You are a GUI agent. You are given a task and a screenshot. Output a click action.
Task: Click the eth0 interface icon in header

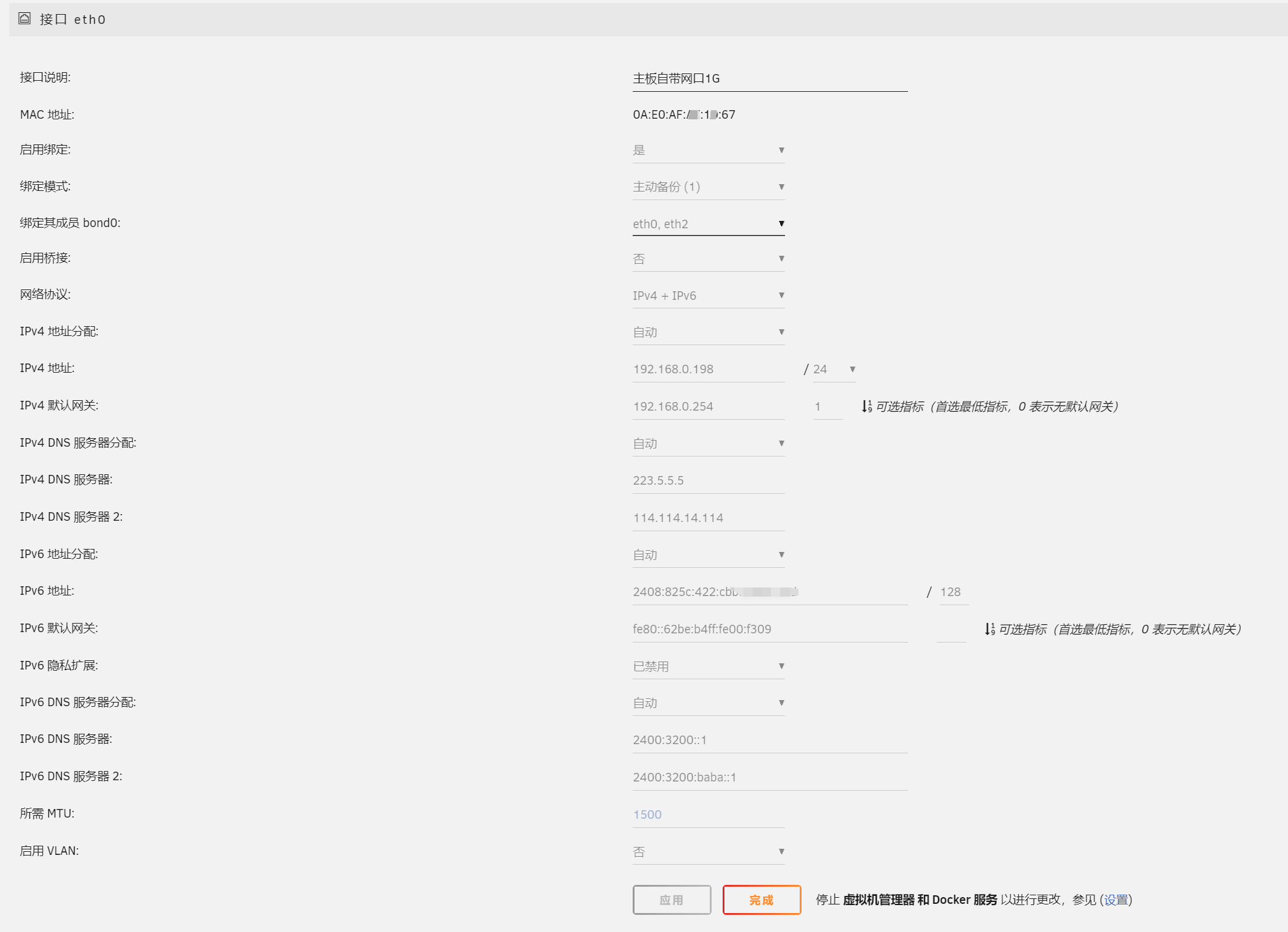coord(24,18)
